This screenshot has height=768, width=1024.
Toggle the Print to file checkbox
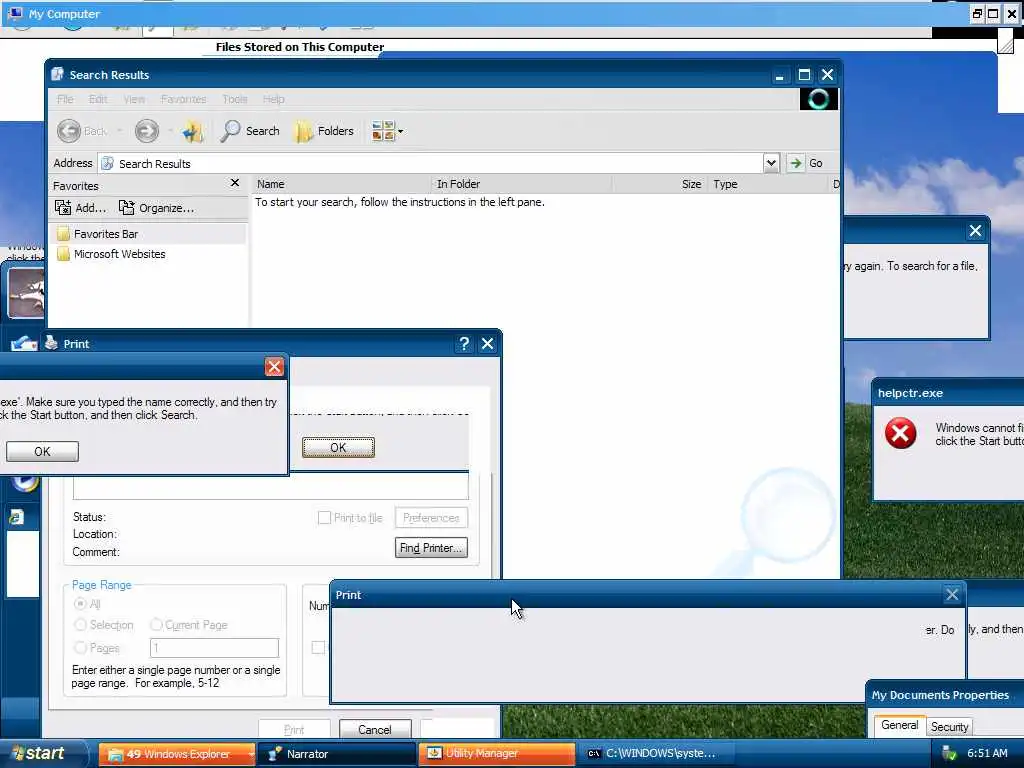coord(324,518)
